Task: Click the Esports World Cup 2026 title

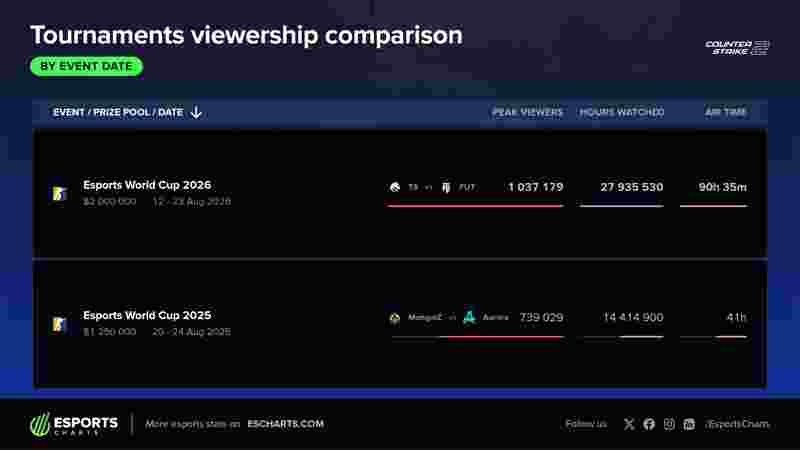Action: click(147, 185)
